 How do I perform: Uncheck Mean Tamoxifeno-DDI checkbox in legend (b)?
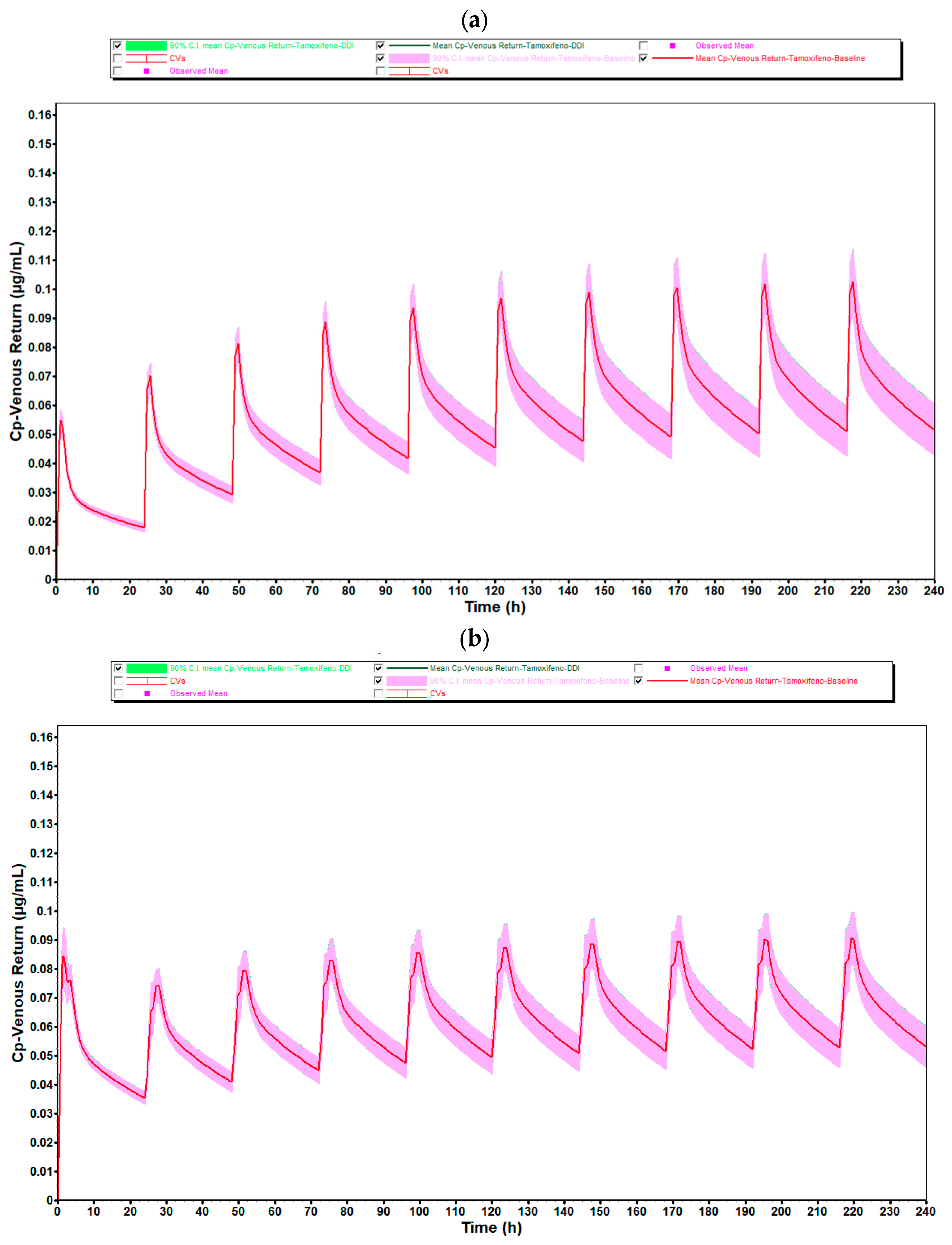378,668
